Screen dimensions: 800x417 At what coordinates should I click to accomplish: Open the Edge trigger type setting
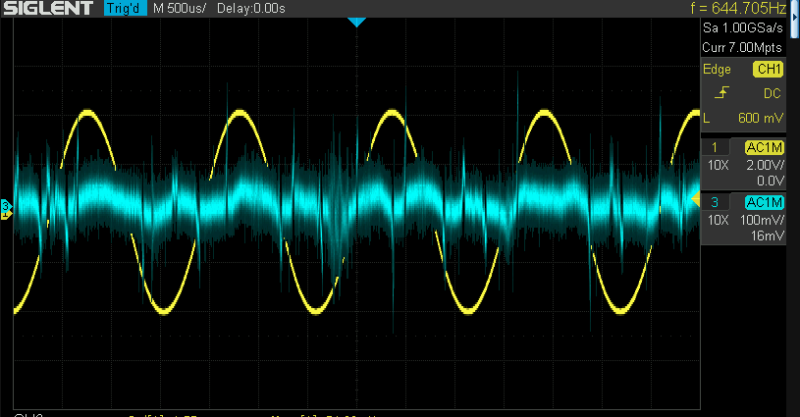722,69
